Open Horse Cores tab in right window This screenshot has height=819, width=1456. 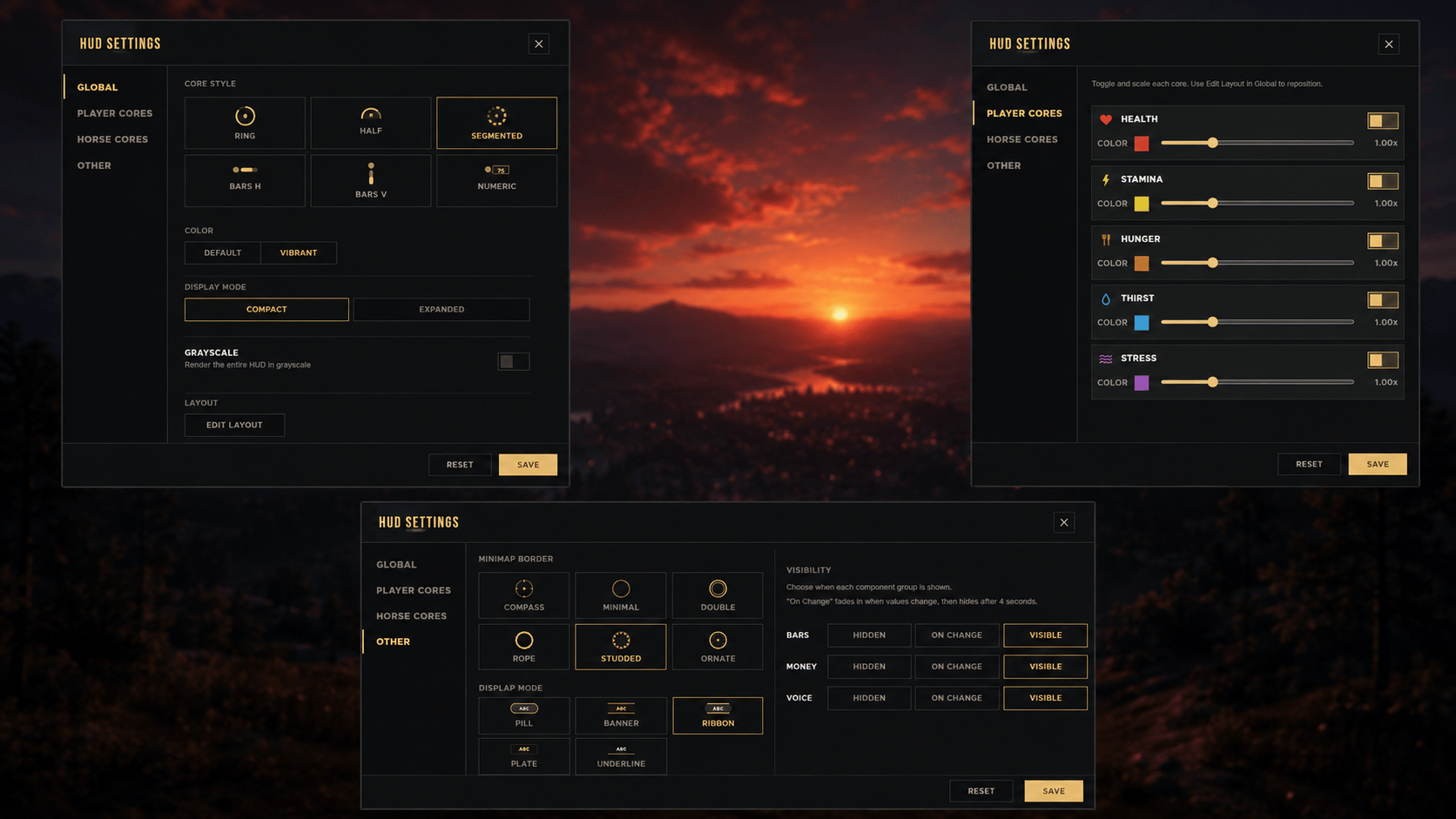point(1022,139)
